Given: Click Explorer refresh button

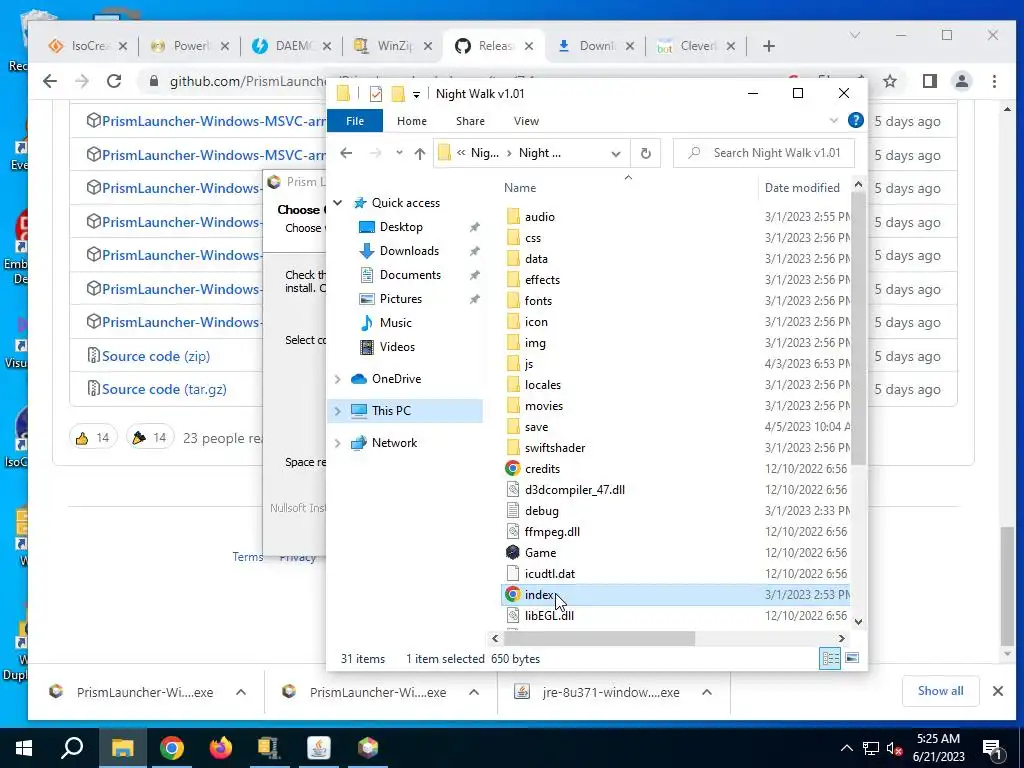Looking at the screenshot, I should click(x=645, y=153).
